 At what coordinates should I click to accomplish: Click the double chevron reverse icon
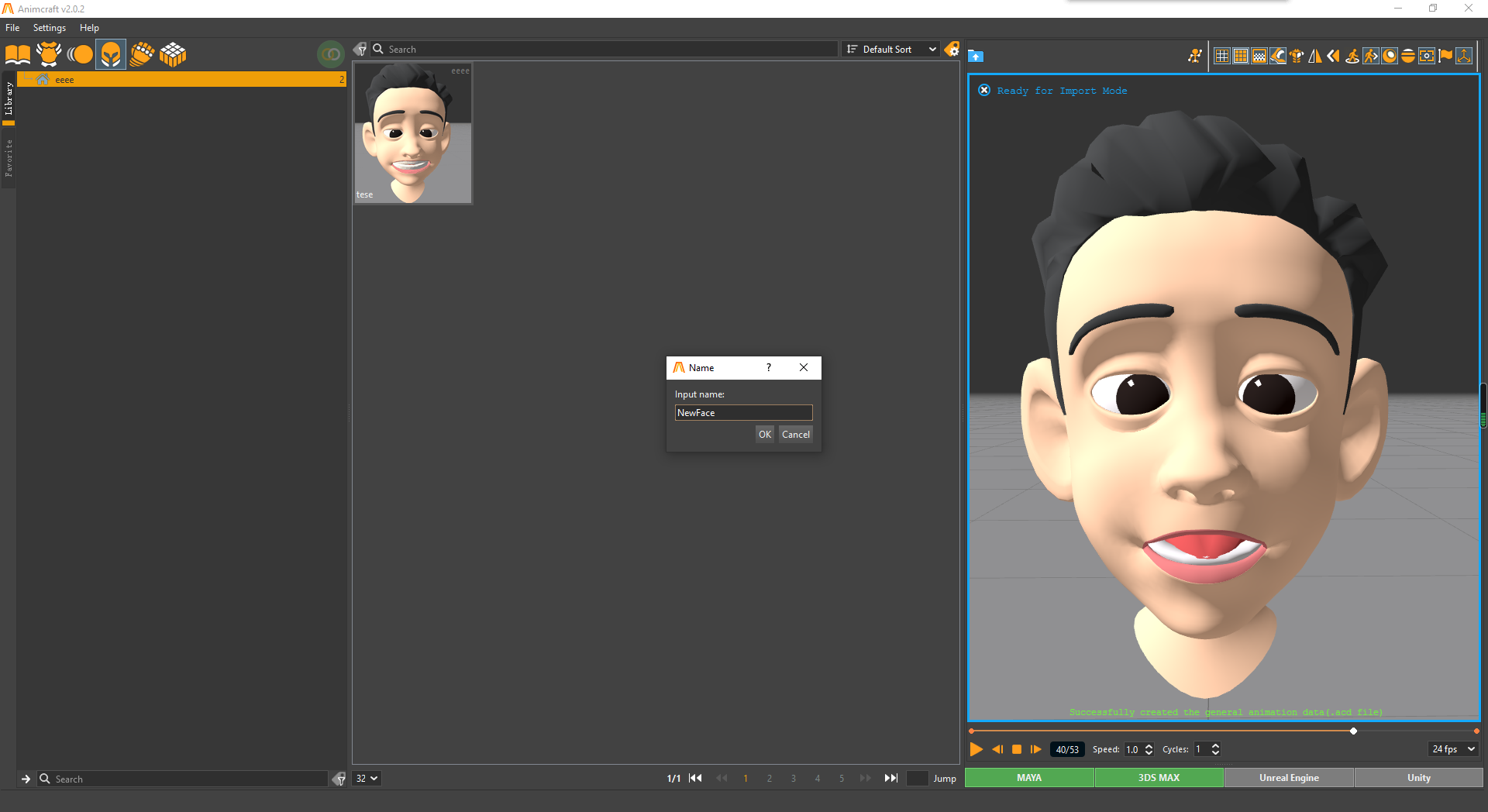(1334, 56)
